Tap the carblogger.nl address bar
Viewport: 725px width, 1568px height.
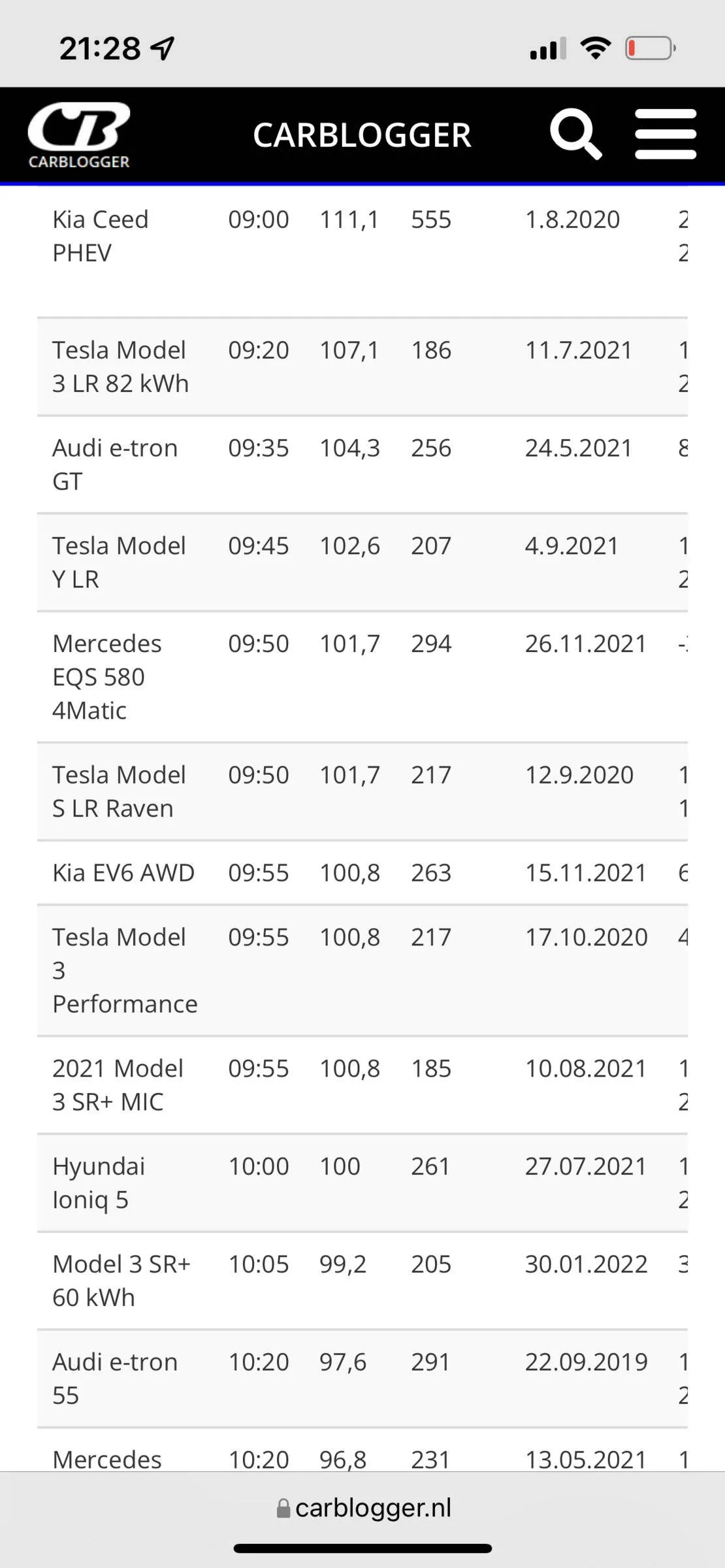(372, 1508)
